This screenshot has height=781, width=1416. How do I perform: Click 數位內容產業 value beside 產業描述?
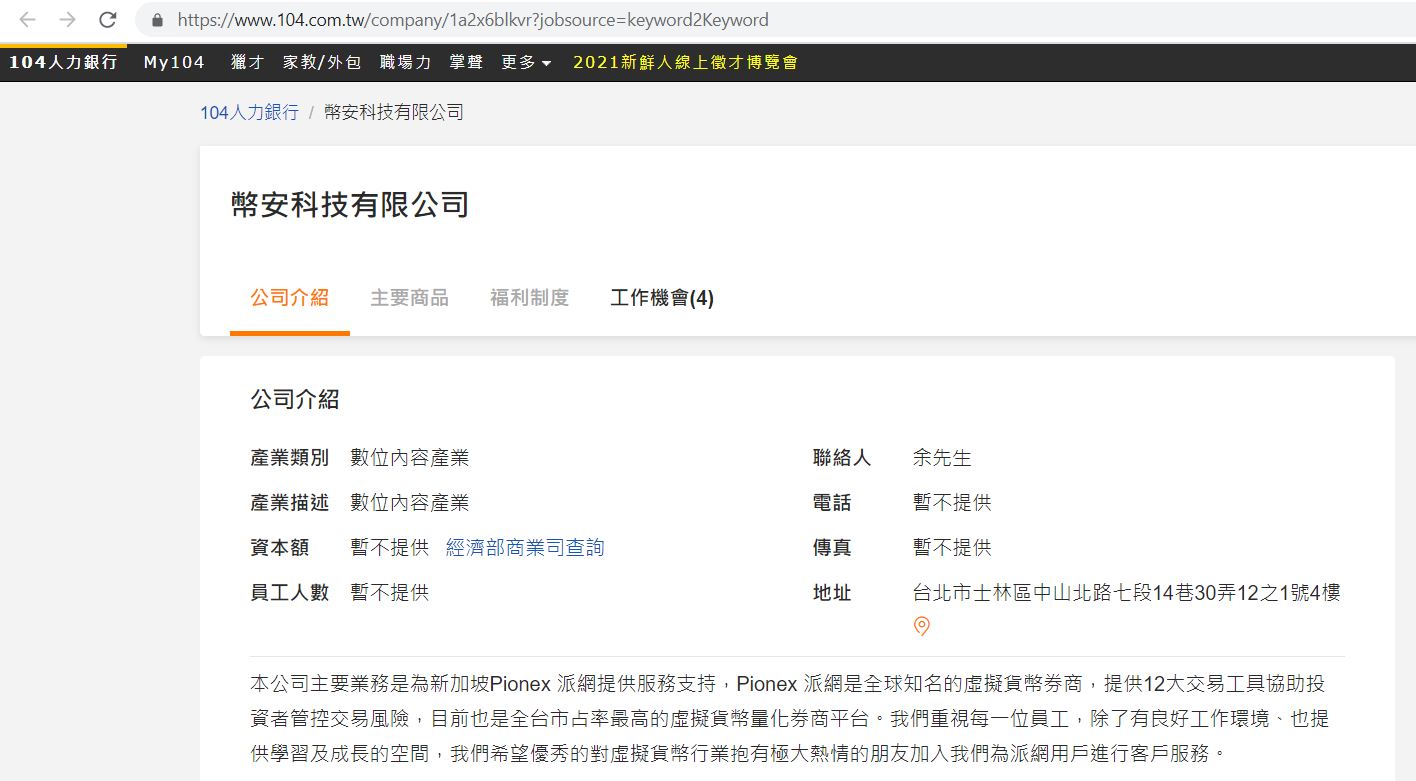pos(410,503)
